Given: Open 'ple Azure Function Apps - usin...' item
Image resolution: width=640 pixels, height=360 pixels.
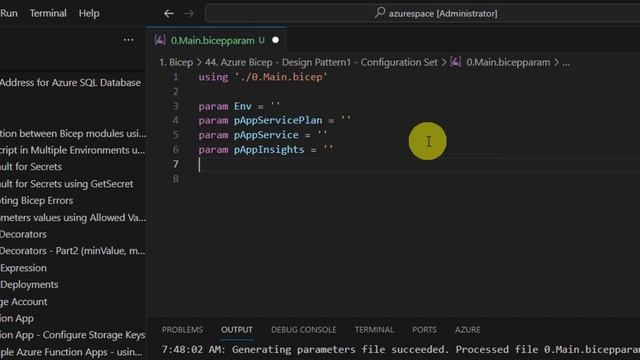Looking at the screenshot, I should (x=71, y=351).
